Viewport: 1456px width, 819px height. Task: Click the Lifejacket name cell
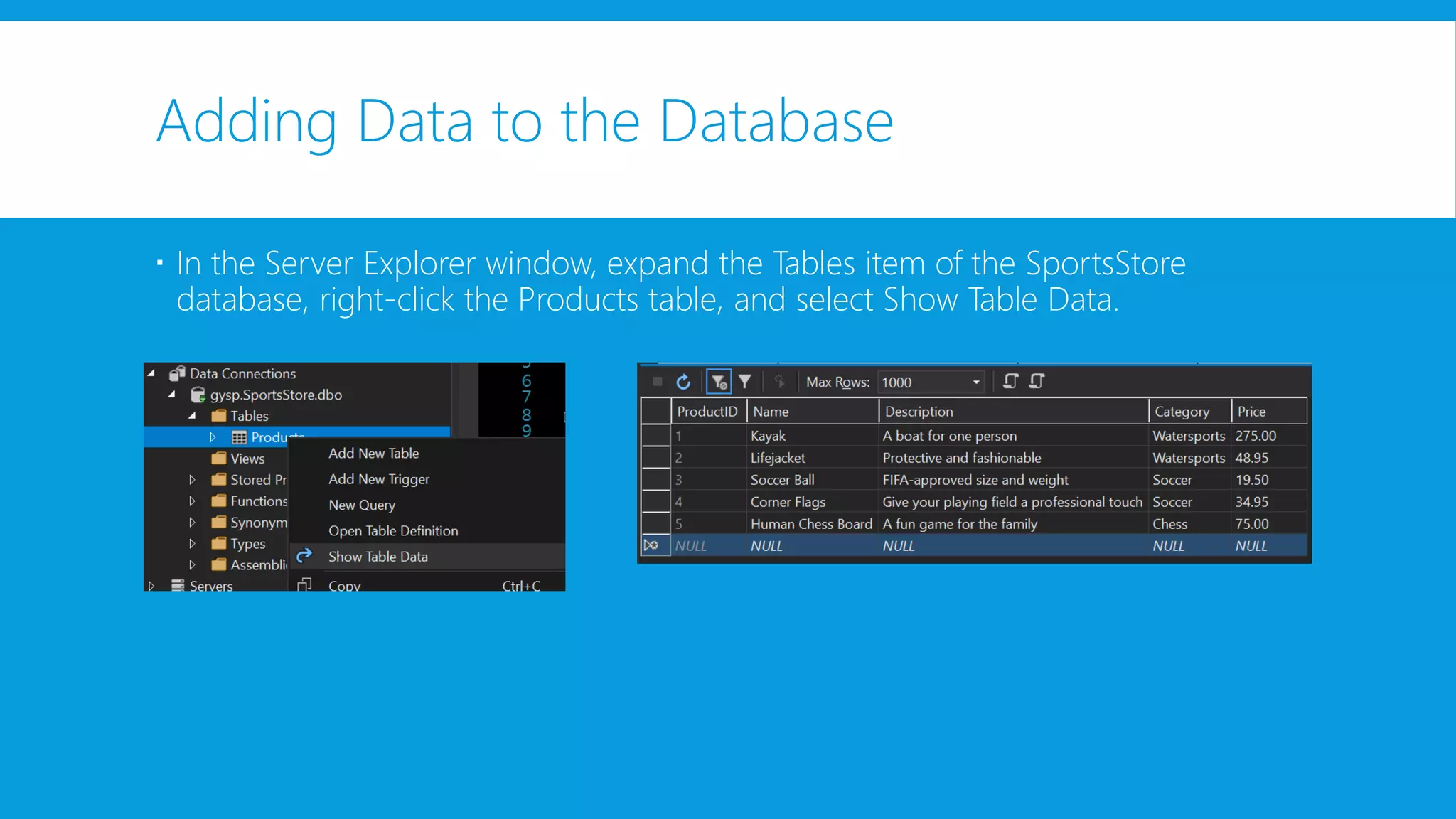coord(813,457)
